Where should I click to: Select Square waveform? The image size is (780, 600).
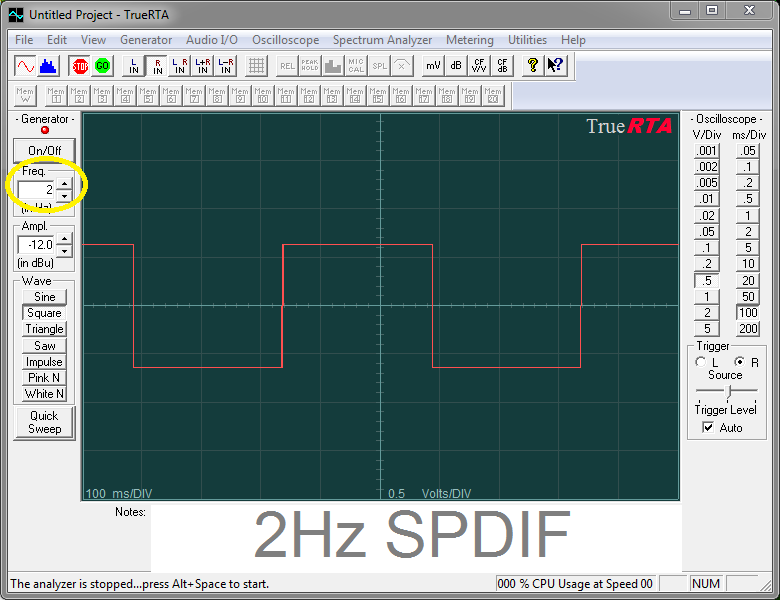pyautogui.click(x=44, y=313)
